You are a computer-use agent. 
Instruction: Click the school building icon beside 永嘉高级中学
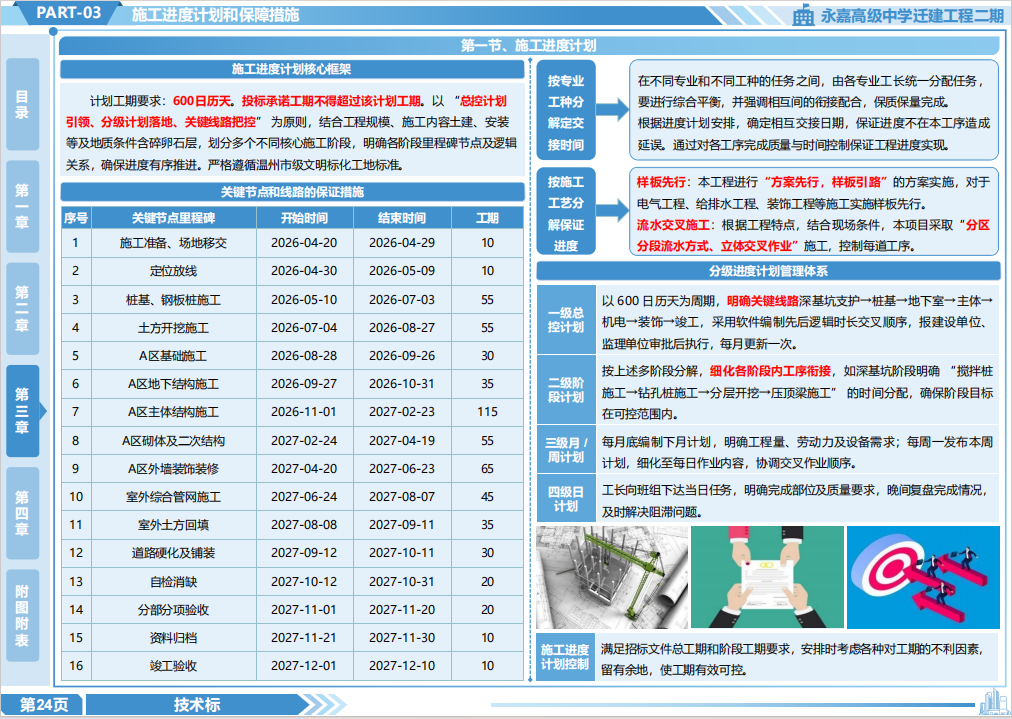(803, 15)
